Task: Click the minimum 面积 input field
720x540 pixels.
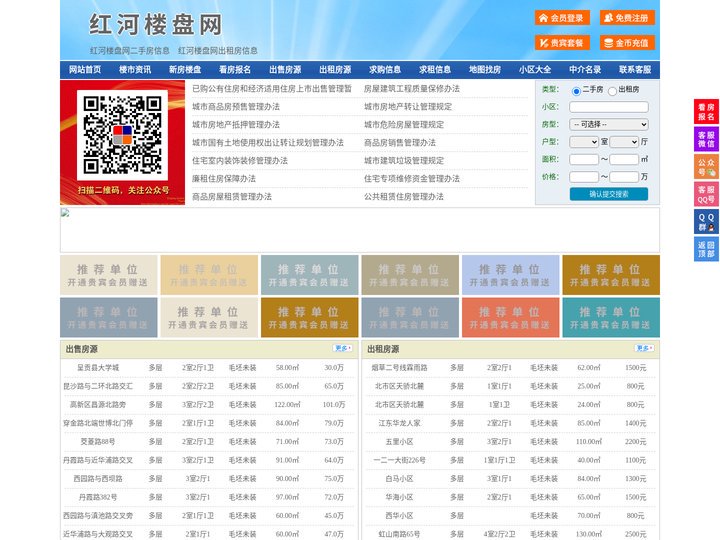Action: click(x=584, y=159)
